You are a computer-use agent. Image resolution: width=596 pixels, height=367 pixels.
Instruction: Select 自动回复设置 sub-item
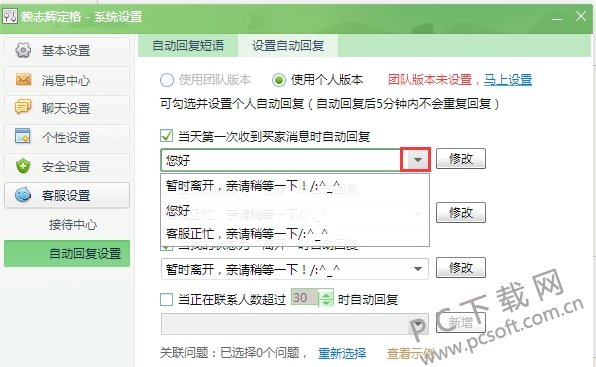click(67, 253)
